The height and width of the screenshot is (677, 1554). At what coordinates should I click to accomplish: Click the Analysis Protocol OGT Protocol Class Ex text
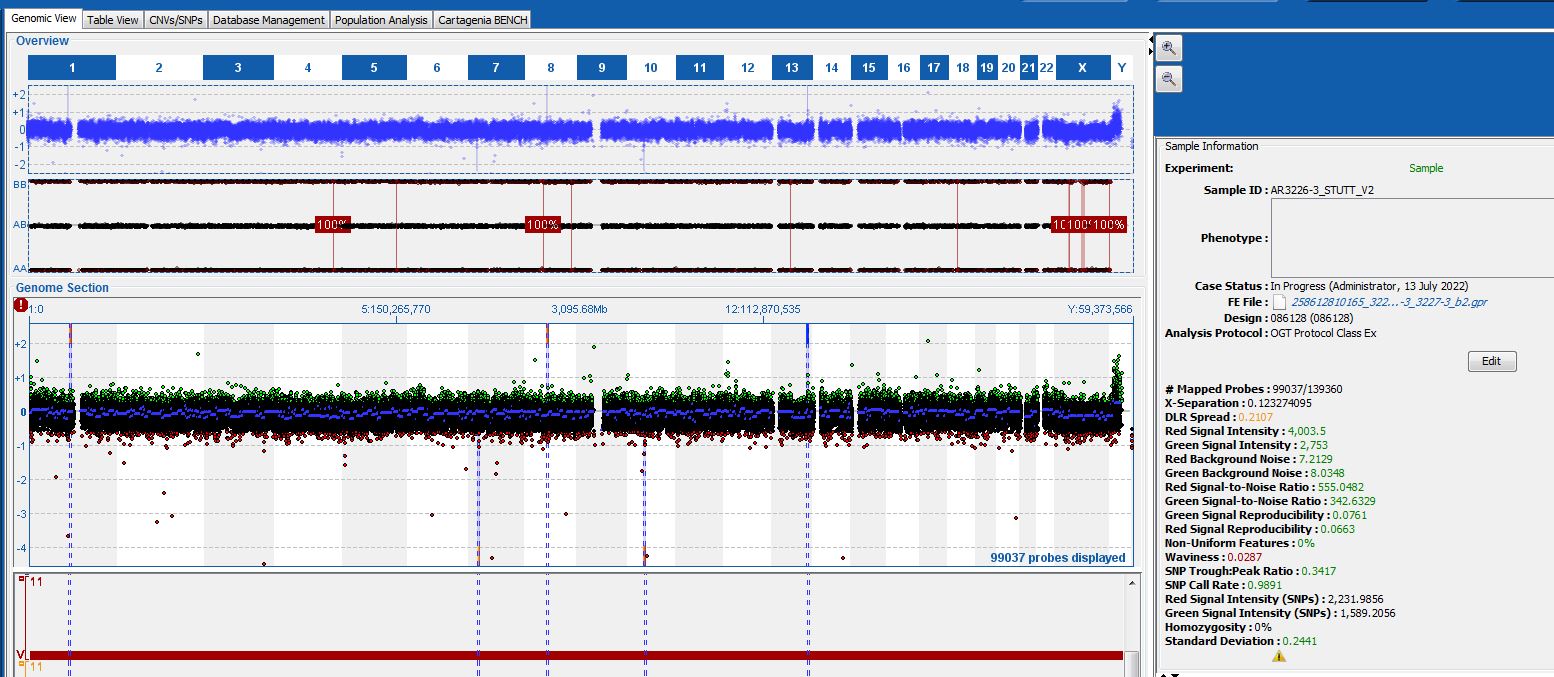1323,333
